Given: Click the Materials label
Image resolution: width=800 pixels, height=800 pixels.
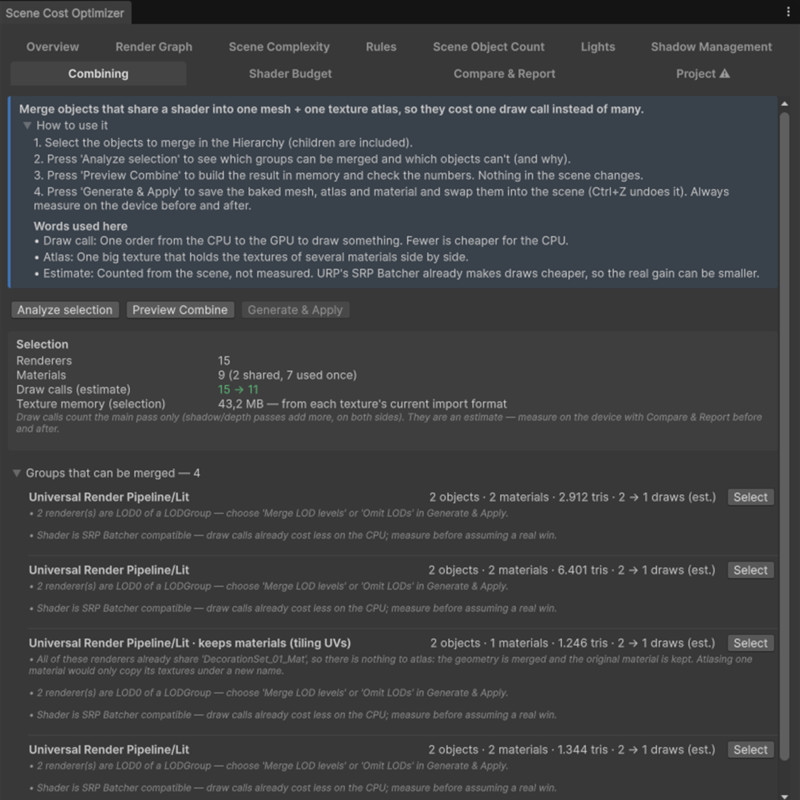Looking at the screenshot, I should 41,375.
